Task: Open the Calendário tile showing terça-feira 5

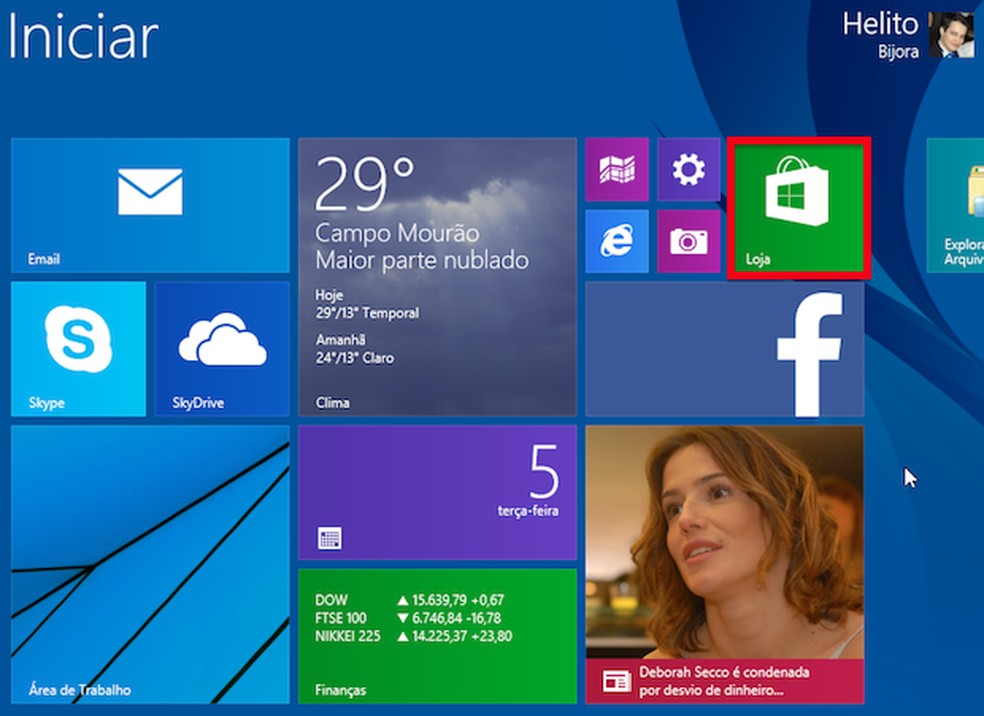Action: (436, 490)
